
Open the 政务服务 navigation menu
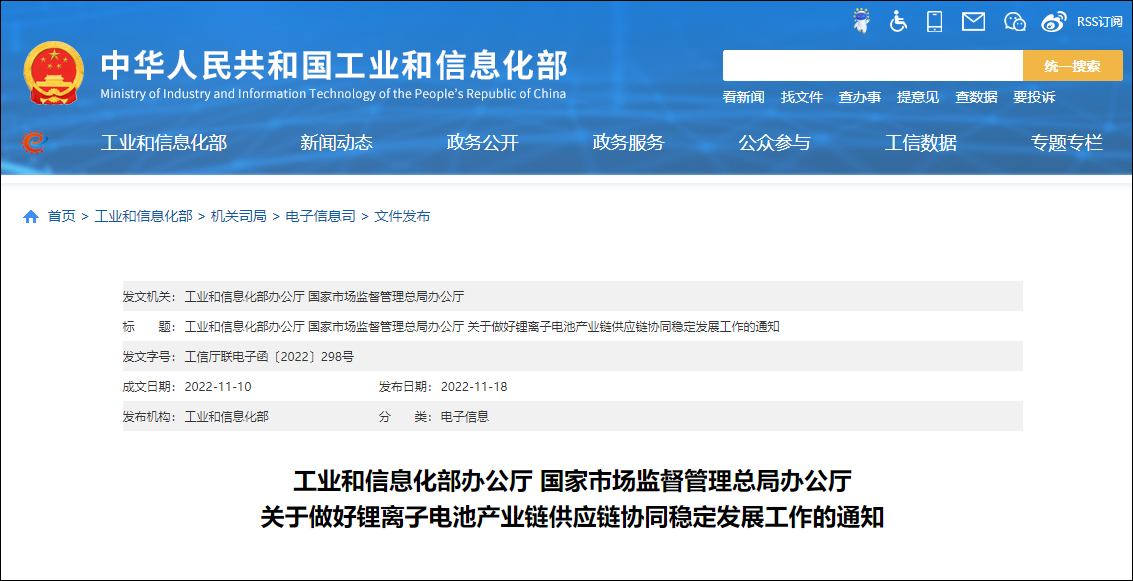pyautogui.click(x=629, y=143)
